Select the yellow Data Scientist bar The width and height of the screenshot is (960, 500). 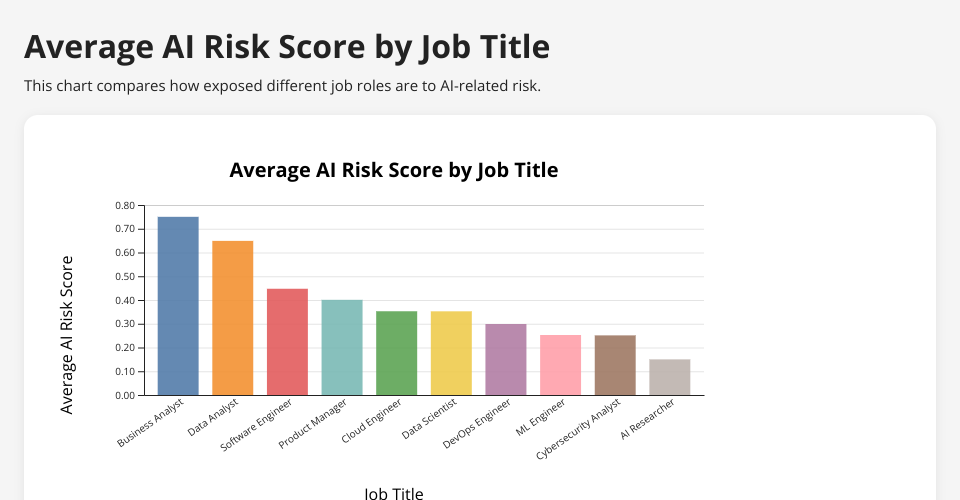tap(451, 353)
